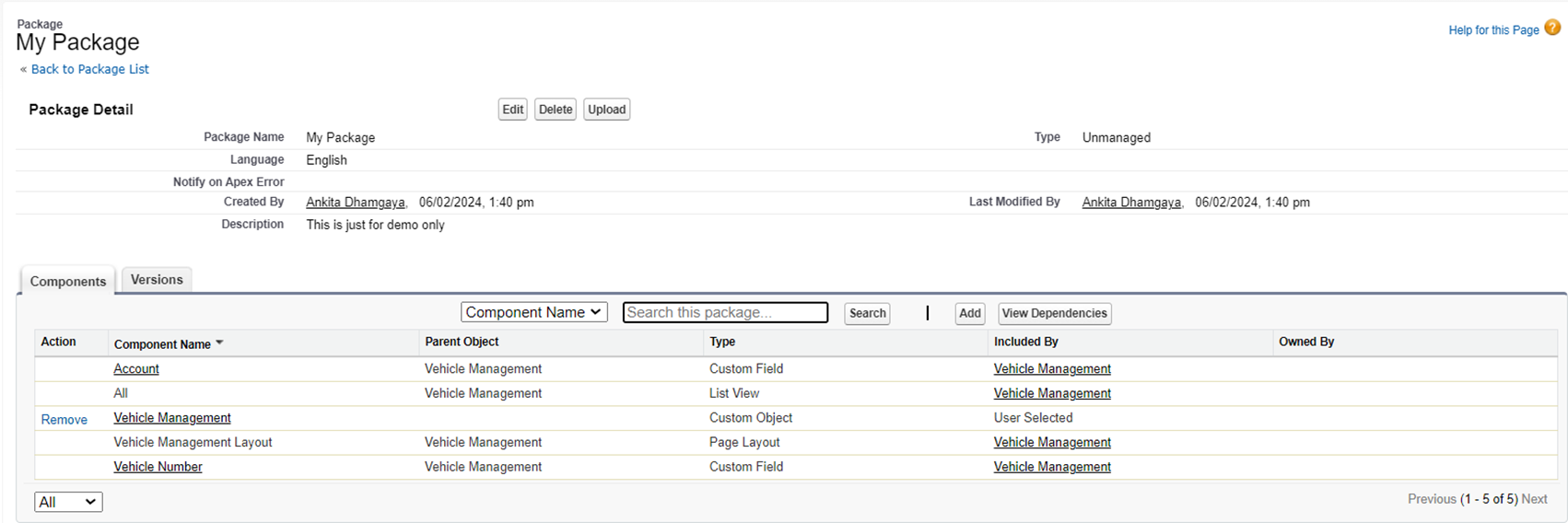Open the Vehicle Number component link
1568x523 pixels.
tap(158, 467)
